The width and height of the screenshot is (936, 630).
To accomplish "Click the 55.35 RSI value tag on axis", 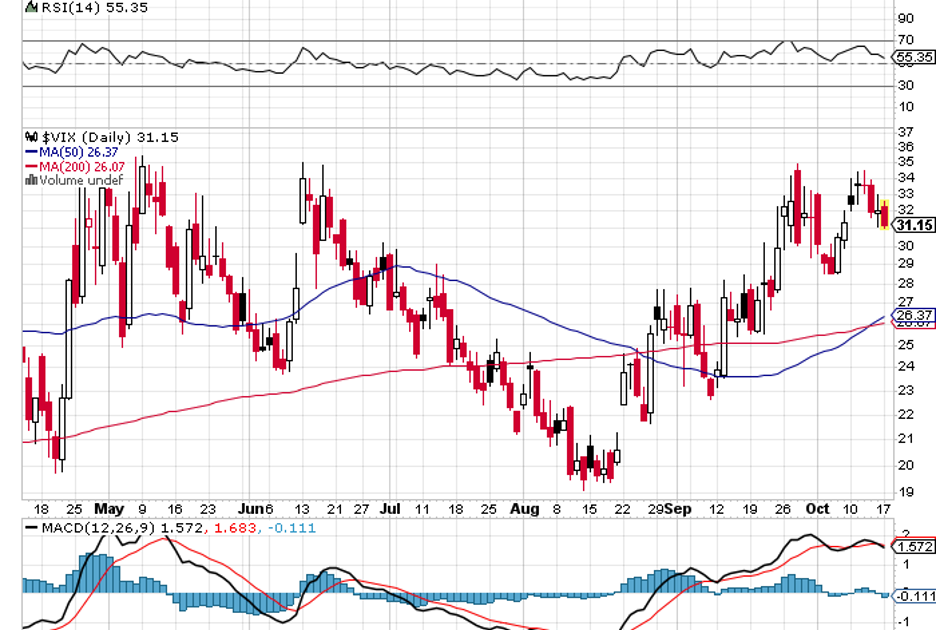I will (x=915, y=57).
